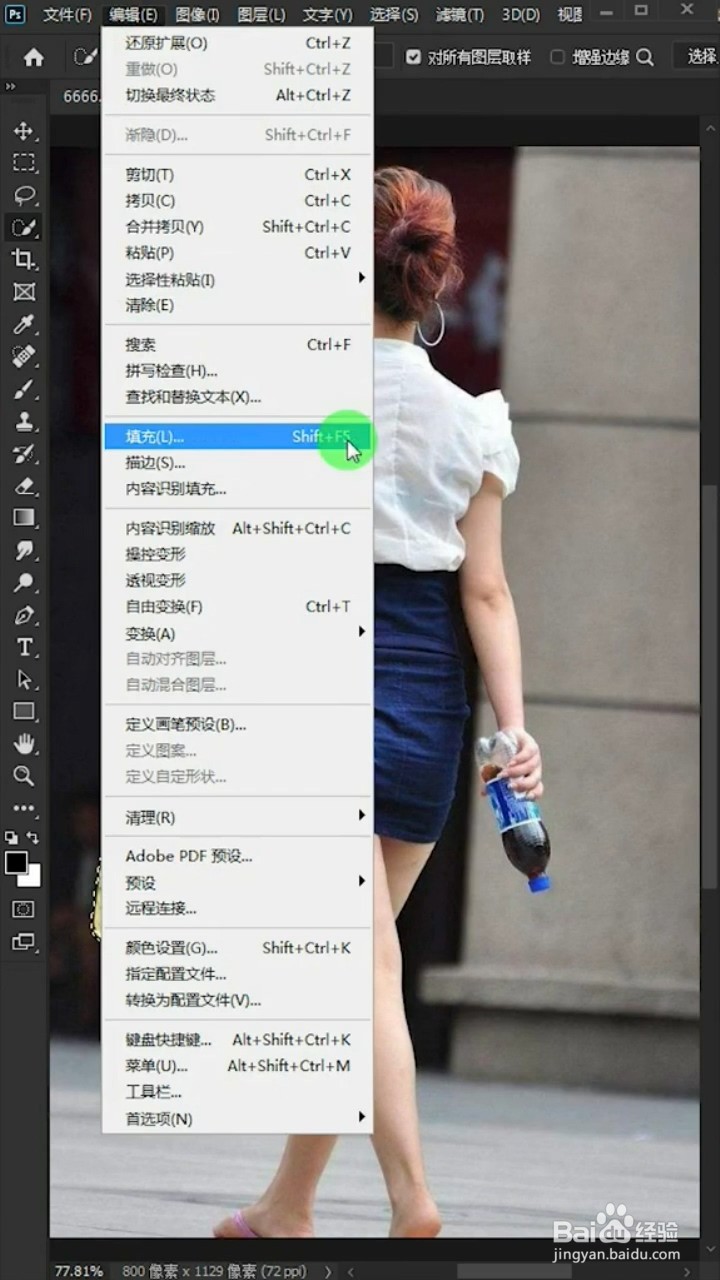Screen dimensions: 720x1280
Task: Open the 选择(S) menu
Action: (394, 15)
